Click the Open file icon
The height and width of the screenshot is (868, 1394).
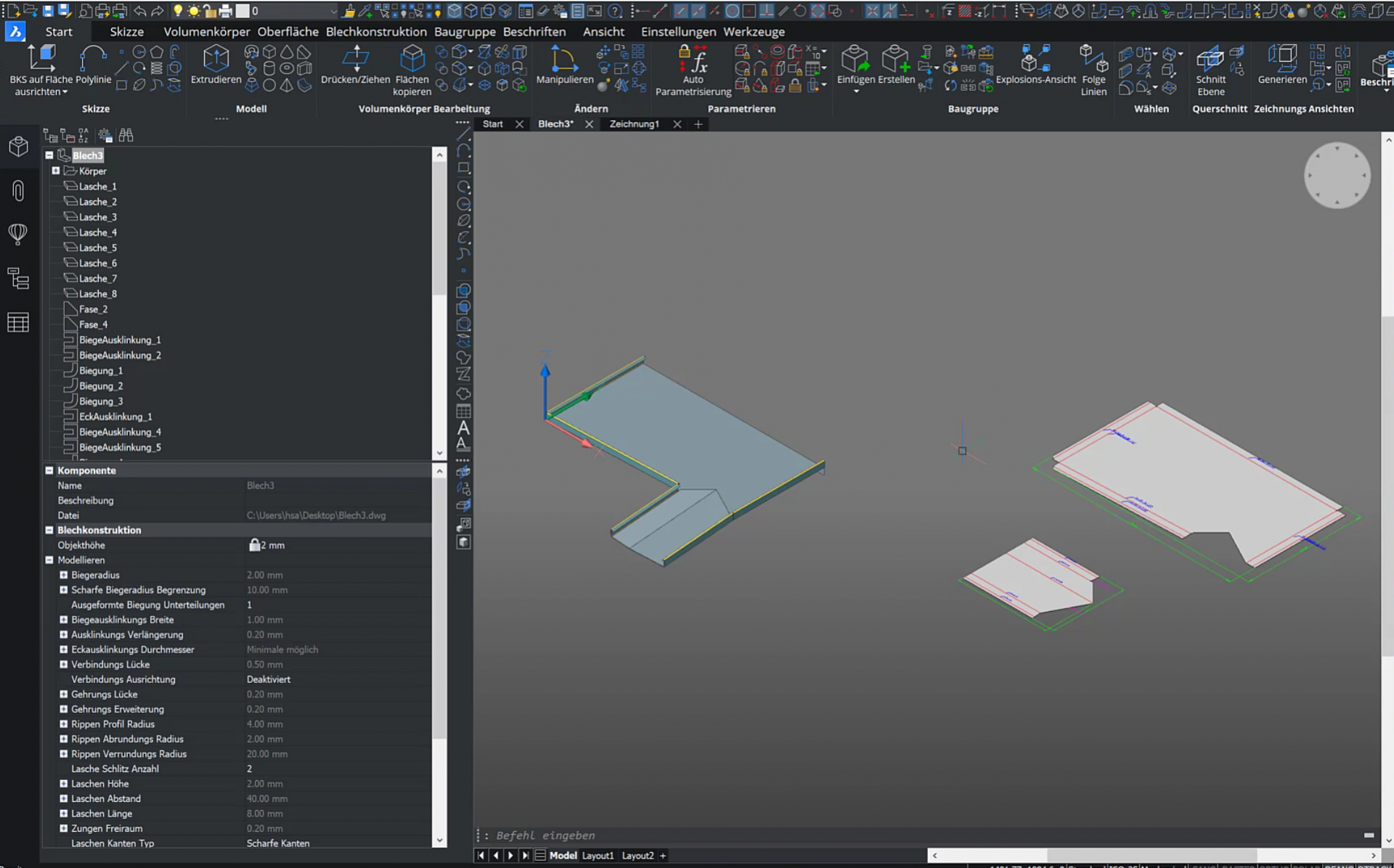pos(30,11)
